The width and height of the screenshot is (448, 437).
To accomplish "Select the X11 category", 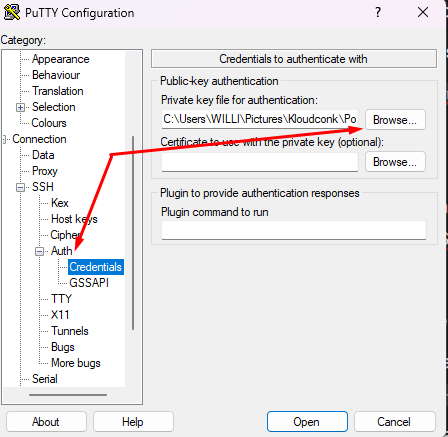I will [x=60, y=315].
